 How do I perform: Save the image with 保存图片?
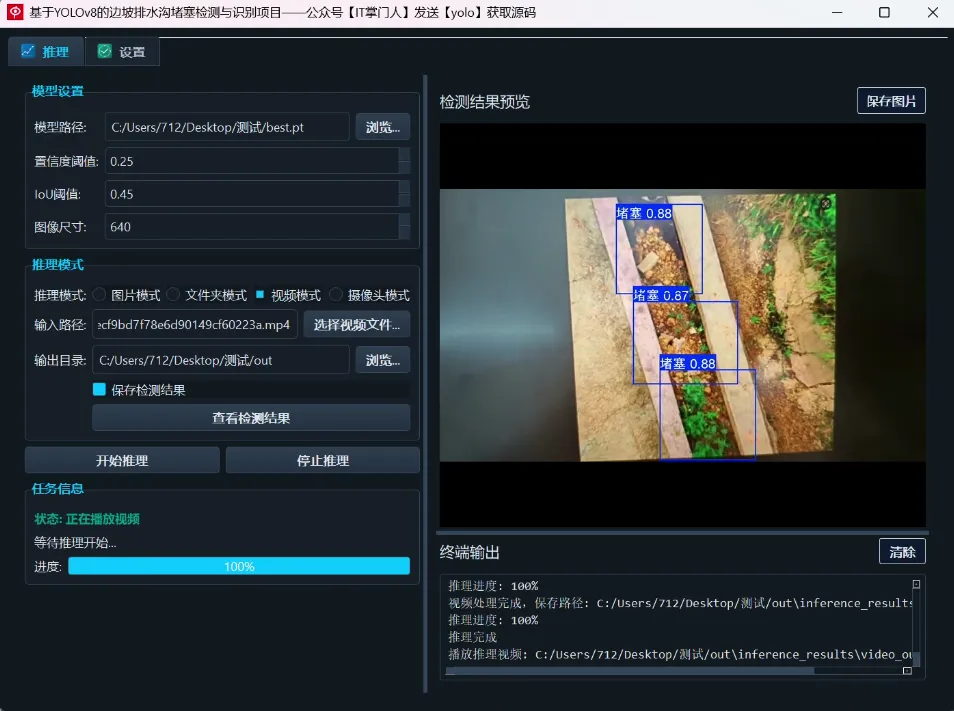pos(891,101)
